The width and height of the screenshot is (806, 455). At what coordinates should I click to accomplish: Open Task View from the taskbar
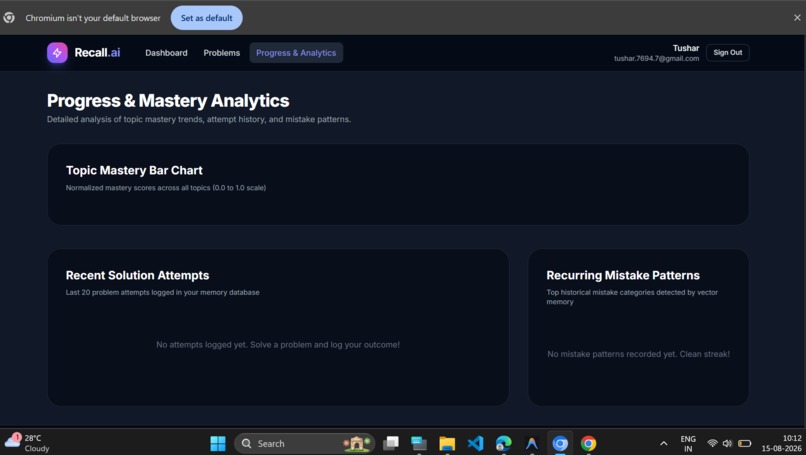point(391,443)
